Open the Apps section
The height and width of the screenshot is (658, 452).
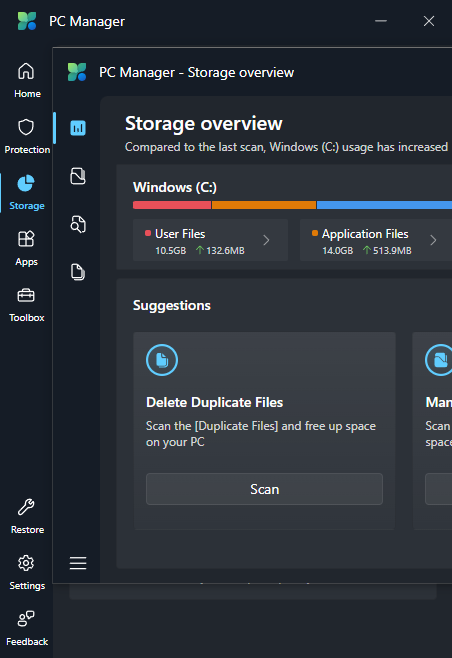(26, 248)
